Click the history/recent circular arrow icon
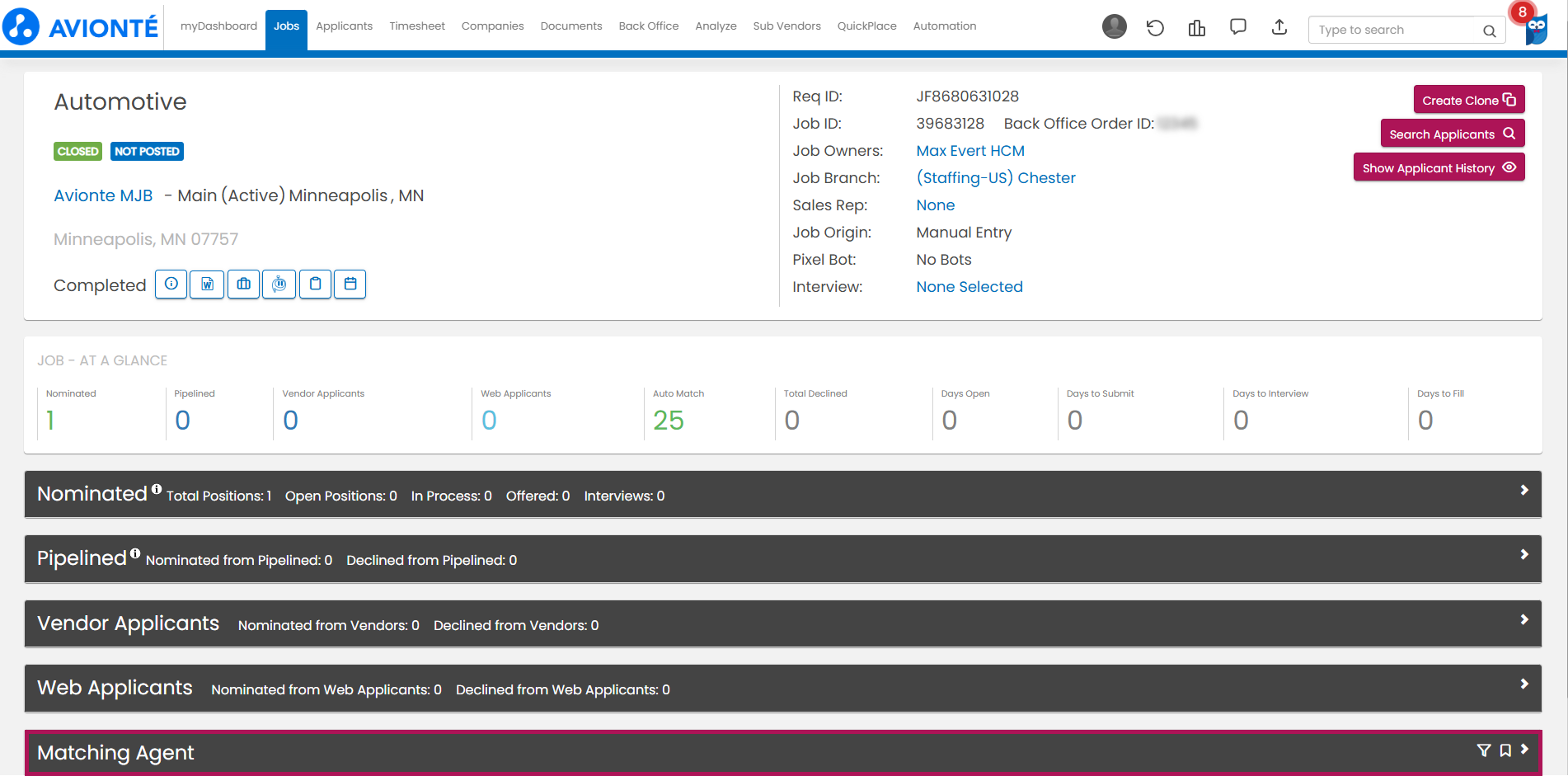This screenshot has width=1568, height=776. (1155, 28)
